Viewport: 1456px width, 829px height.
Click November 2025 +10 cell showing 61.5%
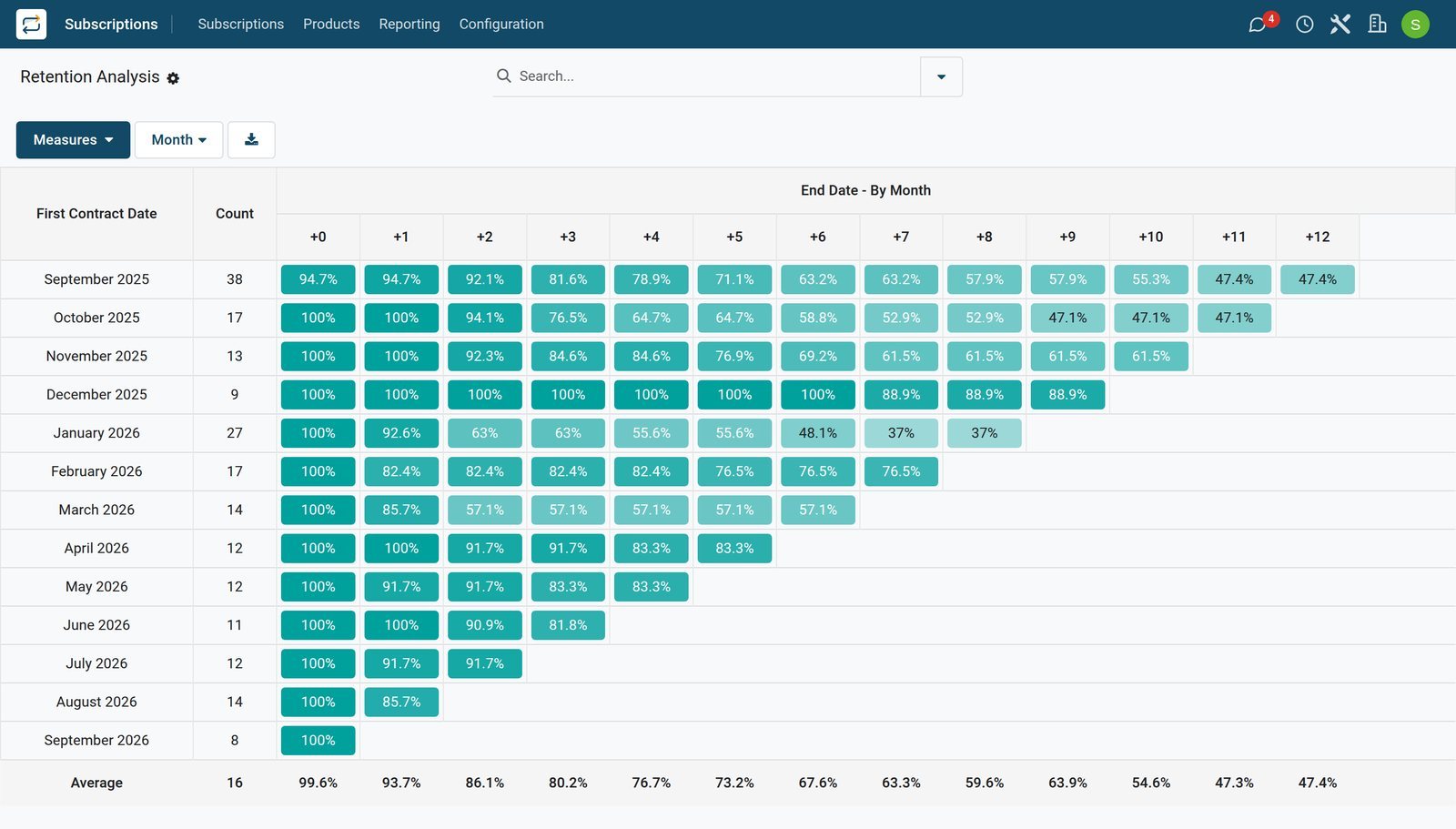point(1150,356)
